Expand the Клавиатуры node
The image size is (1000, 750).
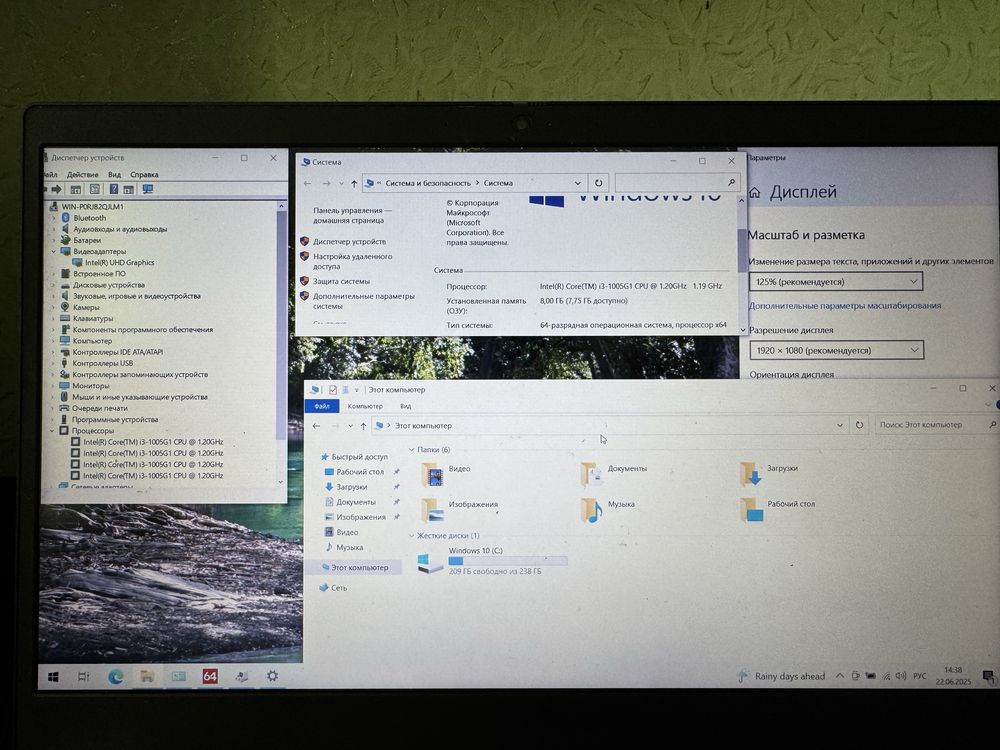[x=54, y=318]
